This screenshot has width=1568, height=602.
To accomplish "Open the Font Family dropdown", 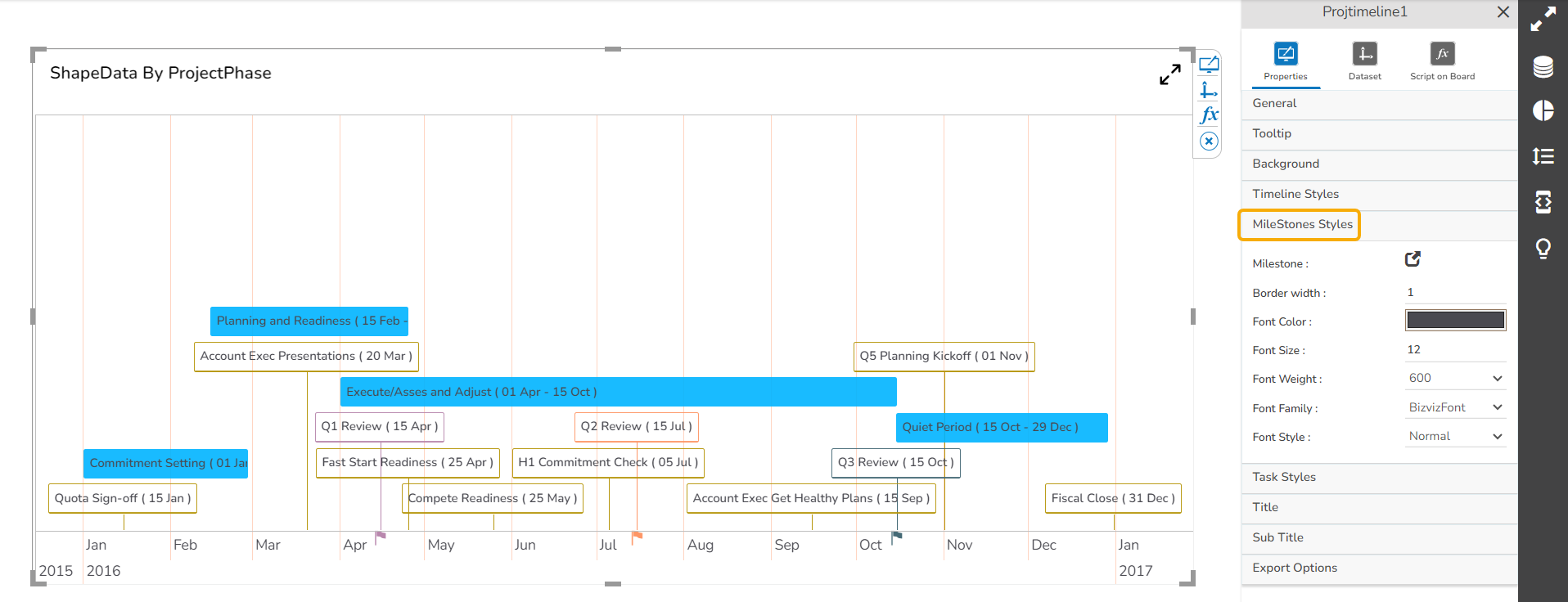I will point(1455,407).
